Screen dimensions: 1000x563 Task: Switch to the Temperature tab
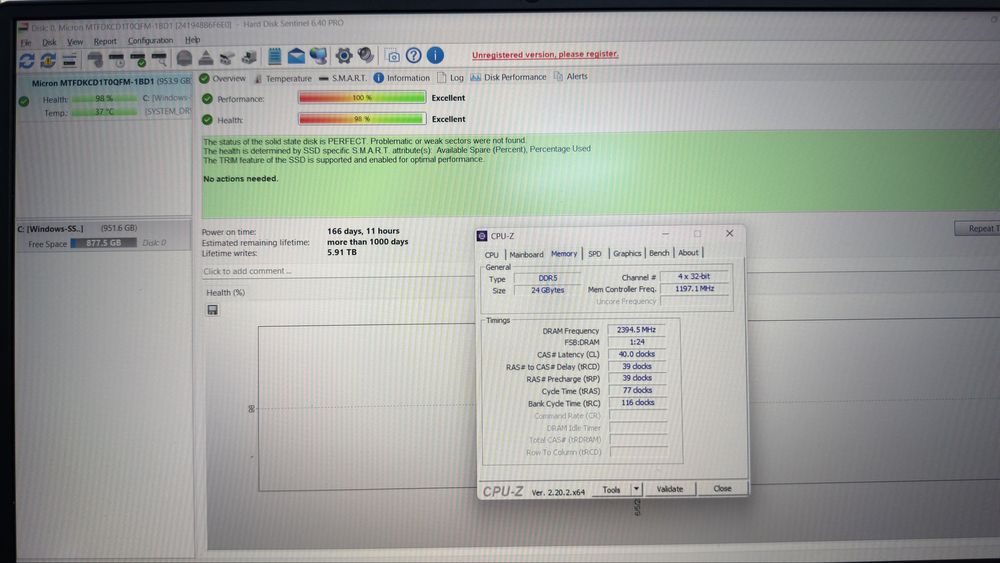pos(283,78)
